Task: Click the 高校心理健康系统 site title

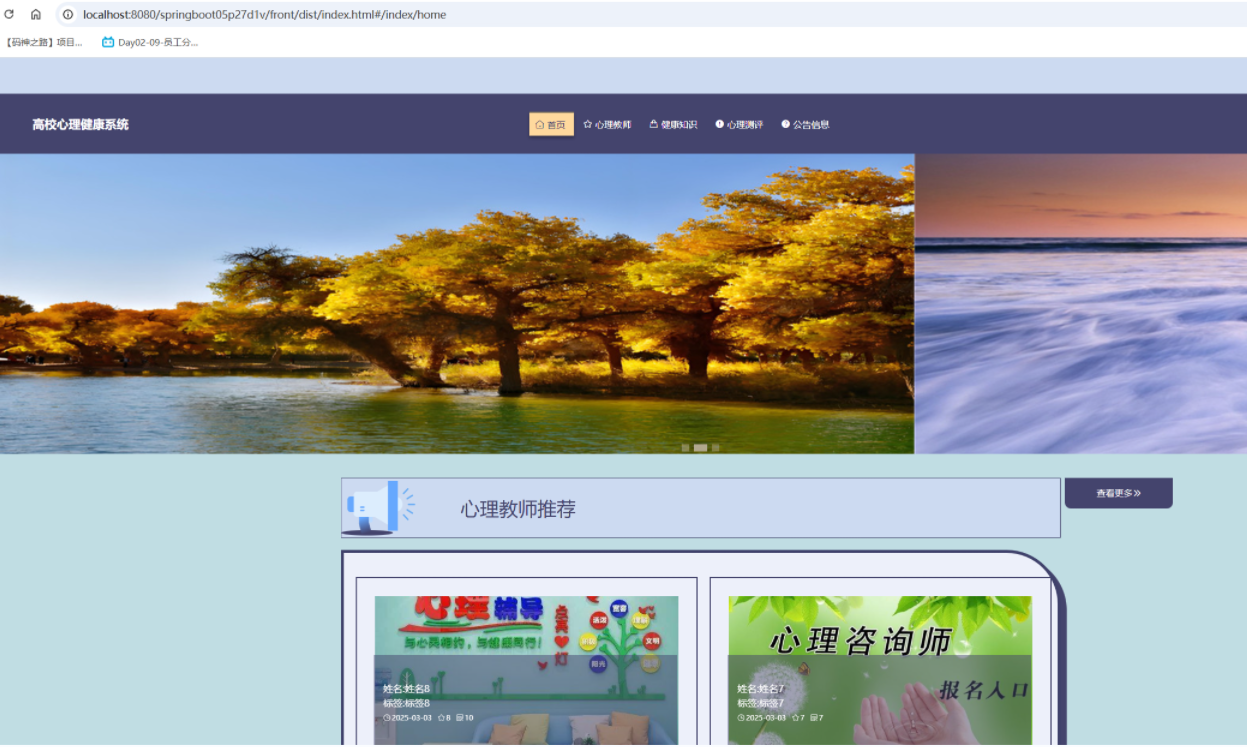Action: 80,125
